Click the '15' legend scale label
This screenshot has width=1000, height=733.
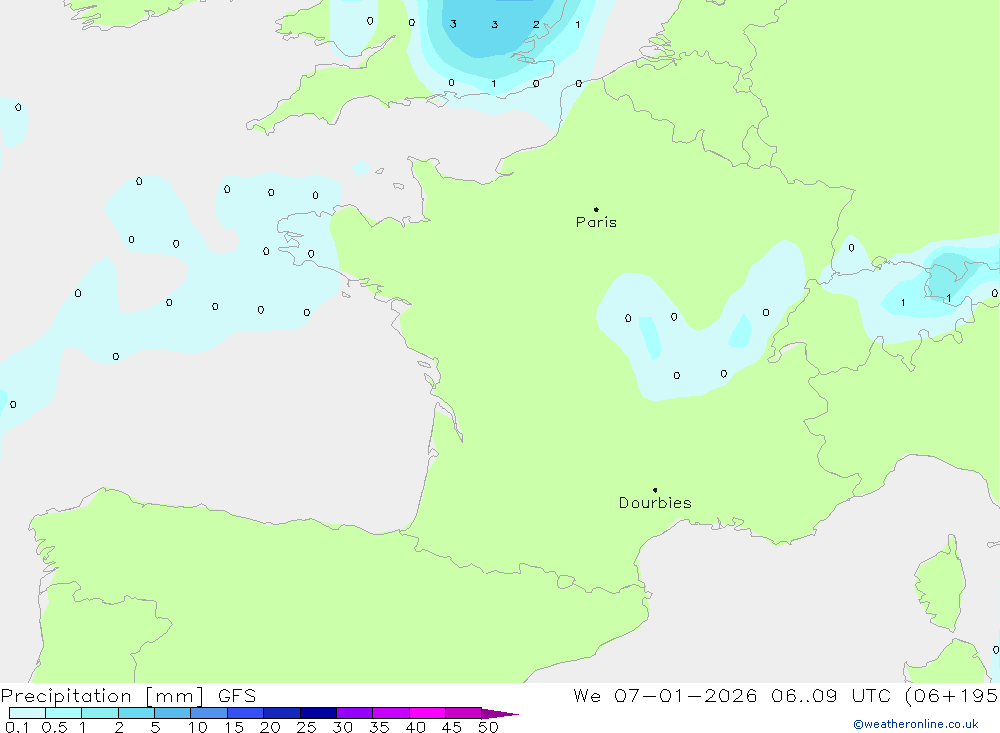point(234,727)
